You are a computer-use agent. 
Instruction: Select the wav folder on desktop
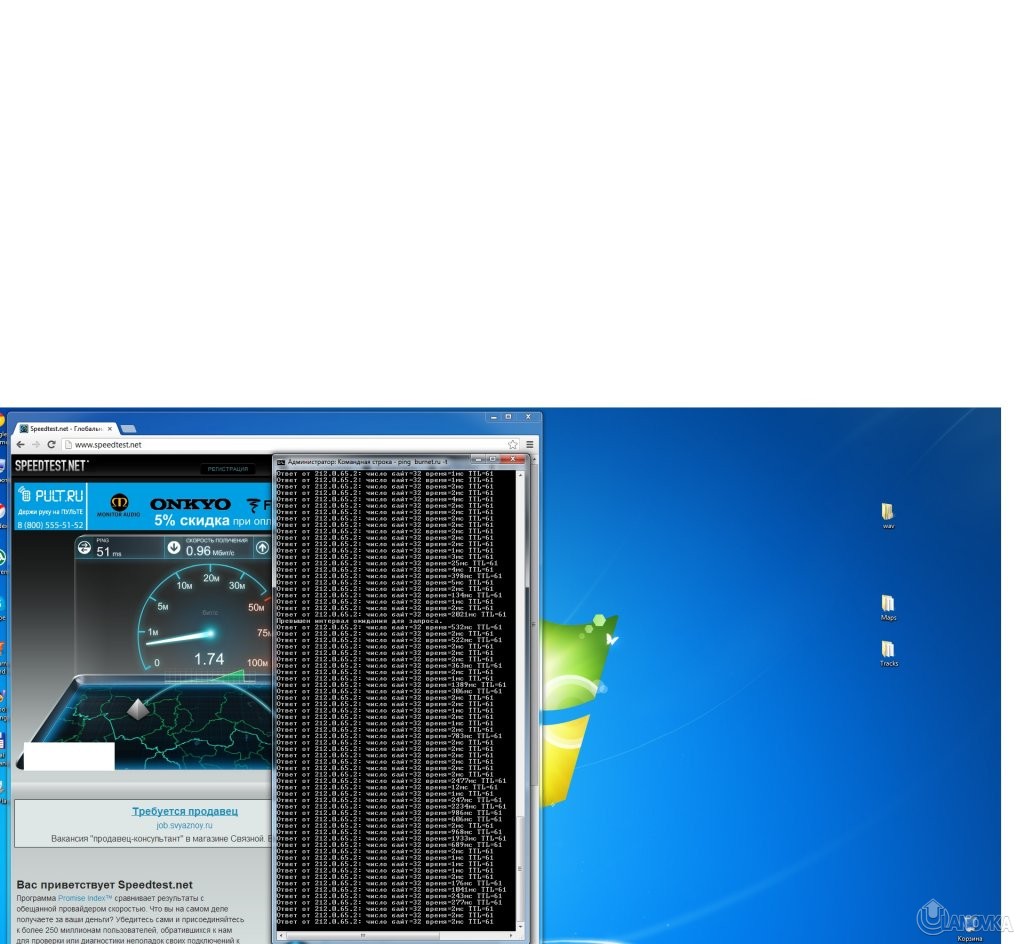888,516
